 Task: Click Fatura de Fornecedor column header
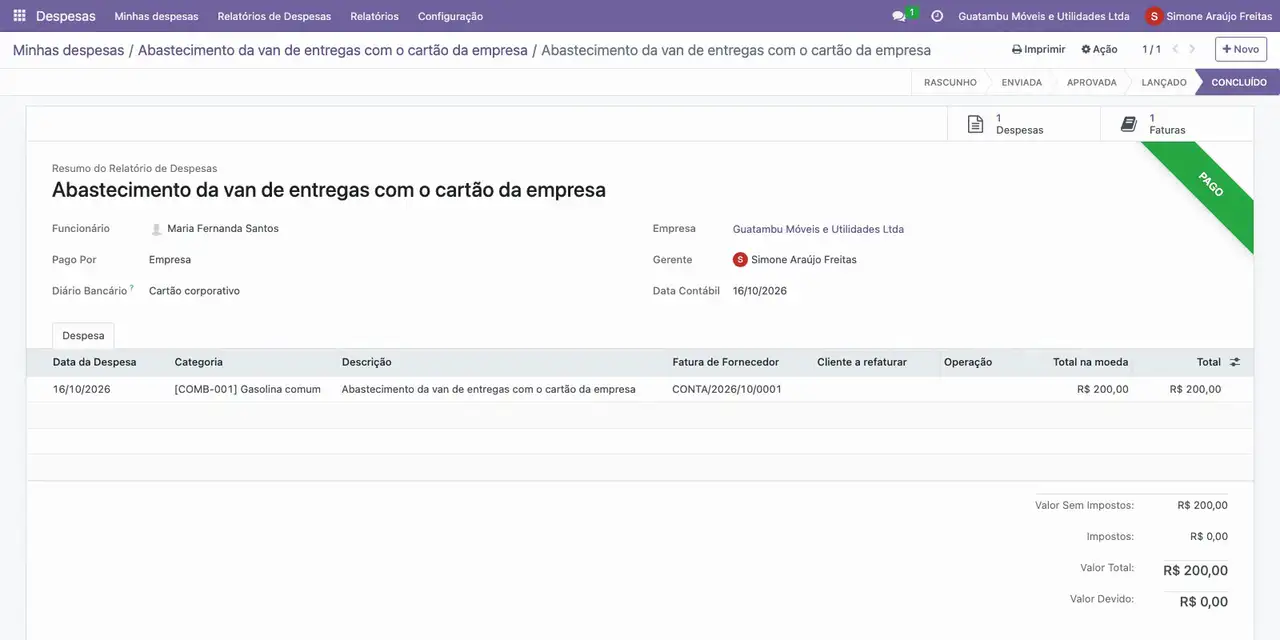point(725,362)
